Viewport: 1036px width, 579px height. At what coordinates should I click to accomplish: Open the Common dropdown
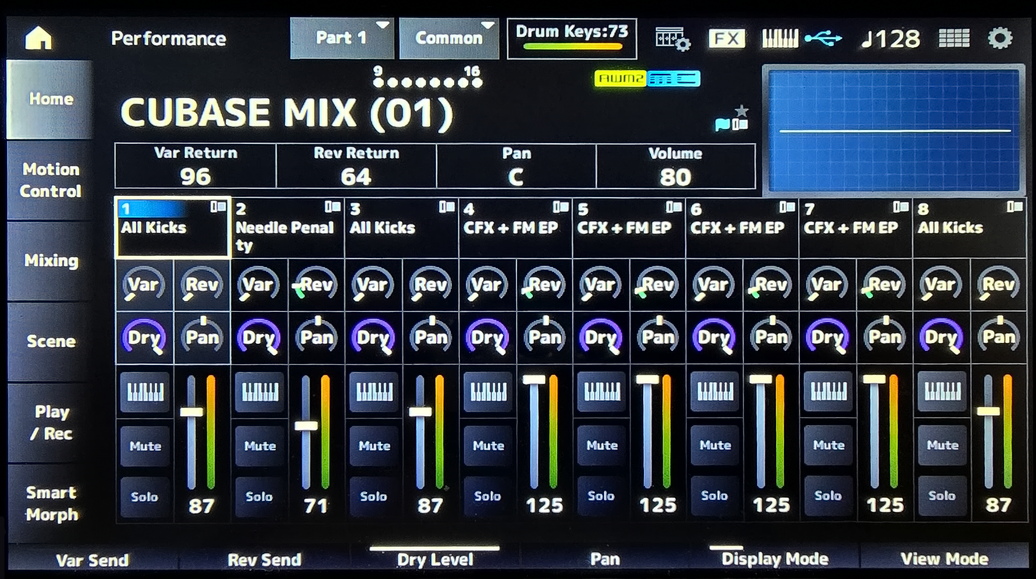pos(449,38)
